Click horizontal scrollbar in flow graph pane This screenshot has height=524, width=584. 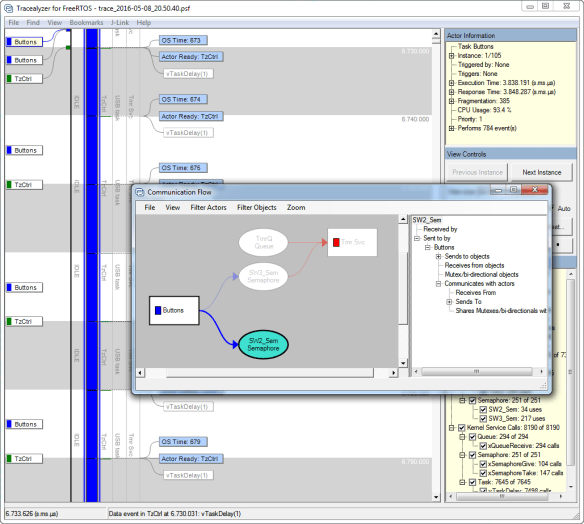tap(270, 372)
